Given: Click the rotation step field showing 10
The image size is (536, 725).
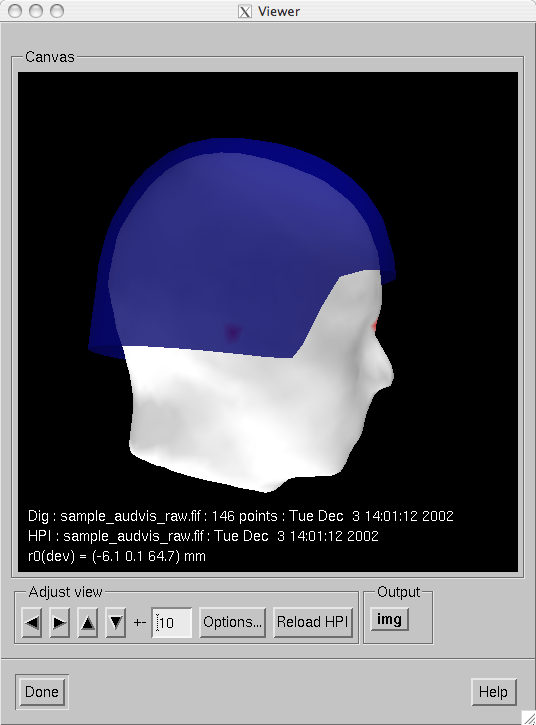Looking at the screenshot, I should tap(172, 622).
